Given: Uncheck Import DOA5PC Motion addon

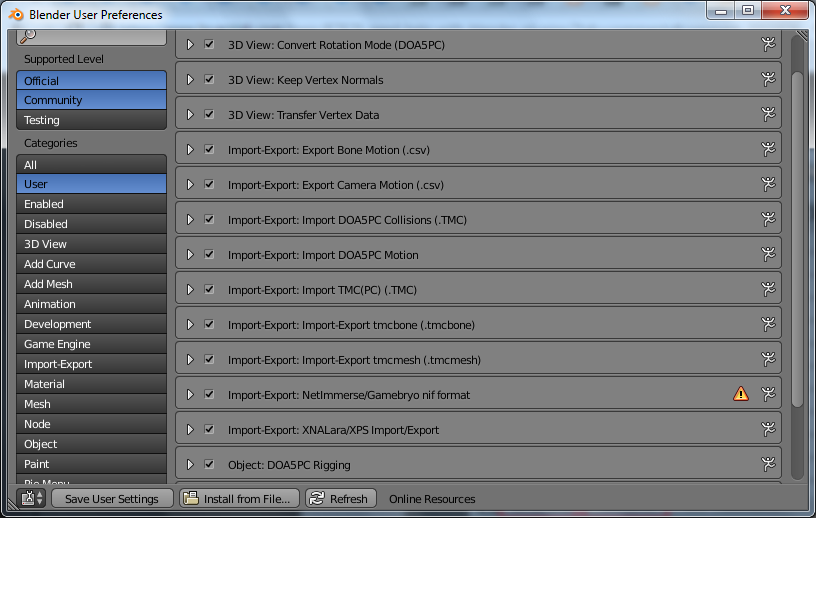Looking at the screenshot, I should pyautogui.click(x=209, y=254).
